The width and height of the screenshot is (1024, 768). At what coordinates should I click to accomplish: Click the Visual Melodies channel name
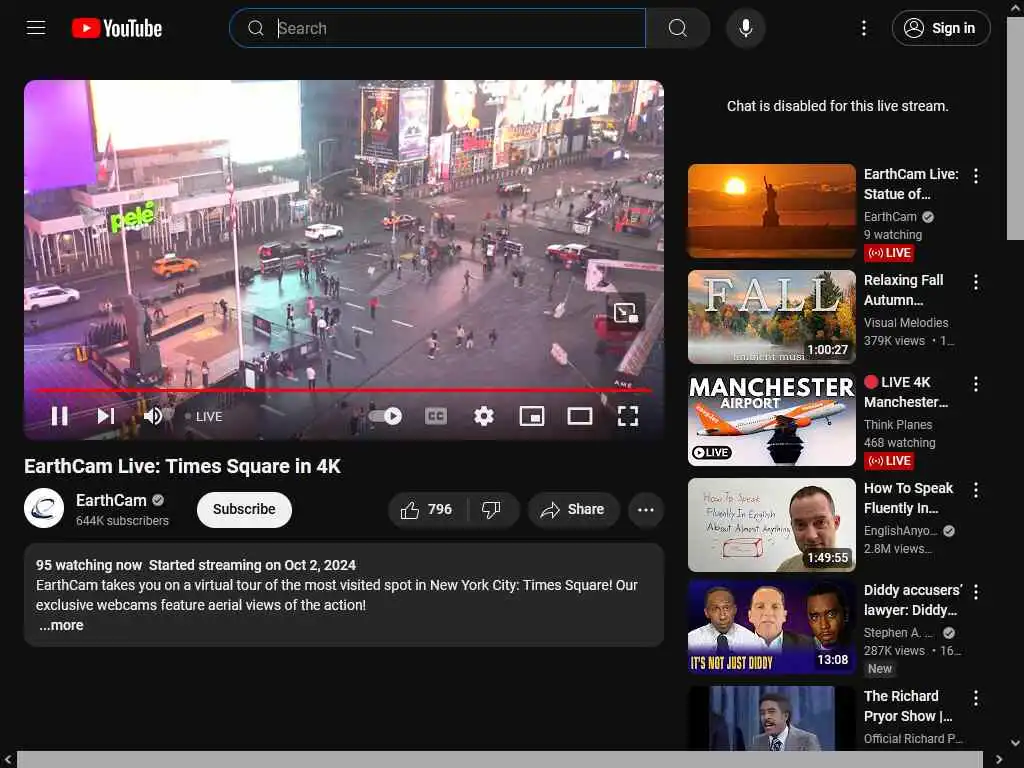[906, 323]
